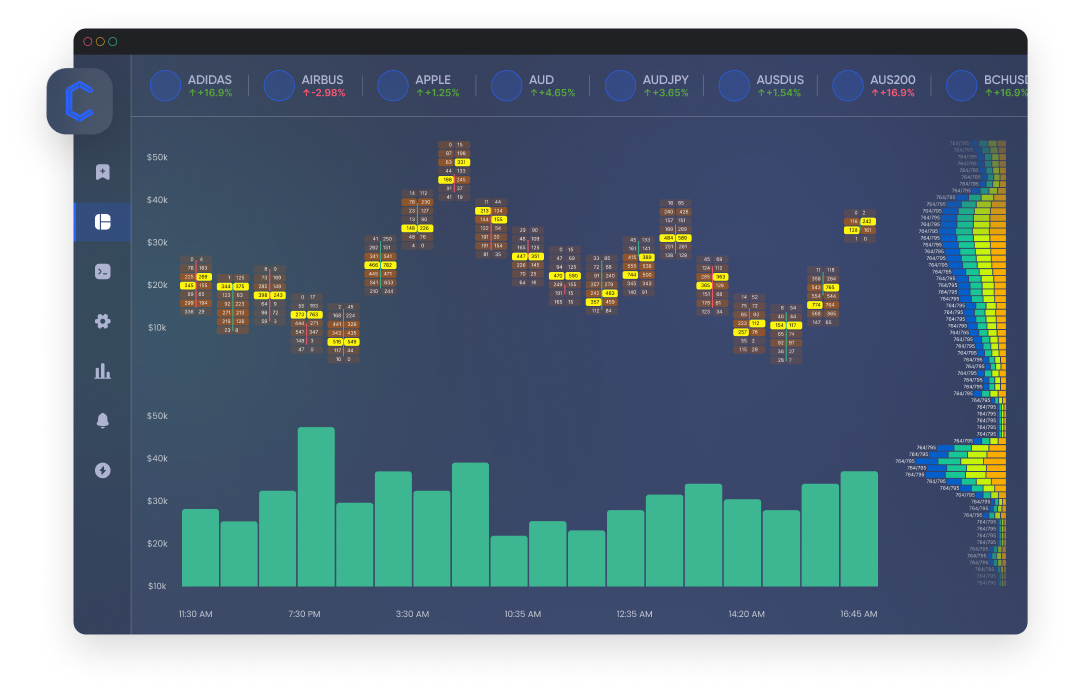Click the $10k label on volume chart
Image resolution: width=1070 pixels, height=691 pixels.
click(157, 586)
